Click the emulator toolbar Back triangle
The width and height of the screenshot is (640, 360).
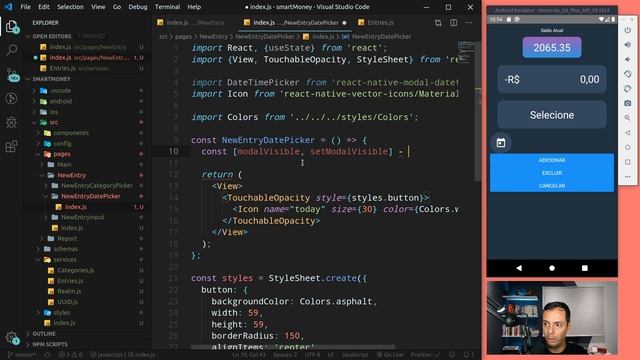pyautogui.click(x=628, y=133)
